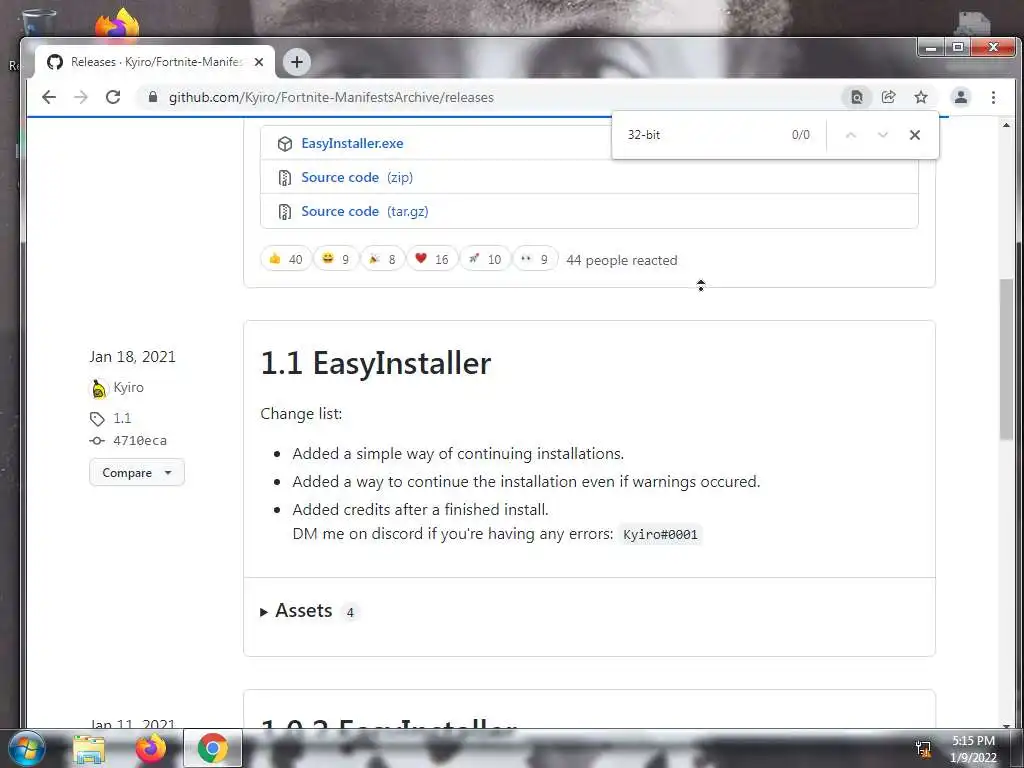This screenshot has width=1024, height=768.
Task: Close the find bar
Action: point(914,135)
